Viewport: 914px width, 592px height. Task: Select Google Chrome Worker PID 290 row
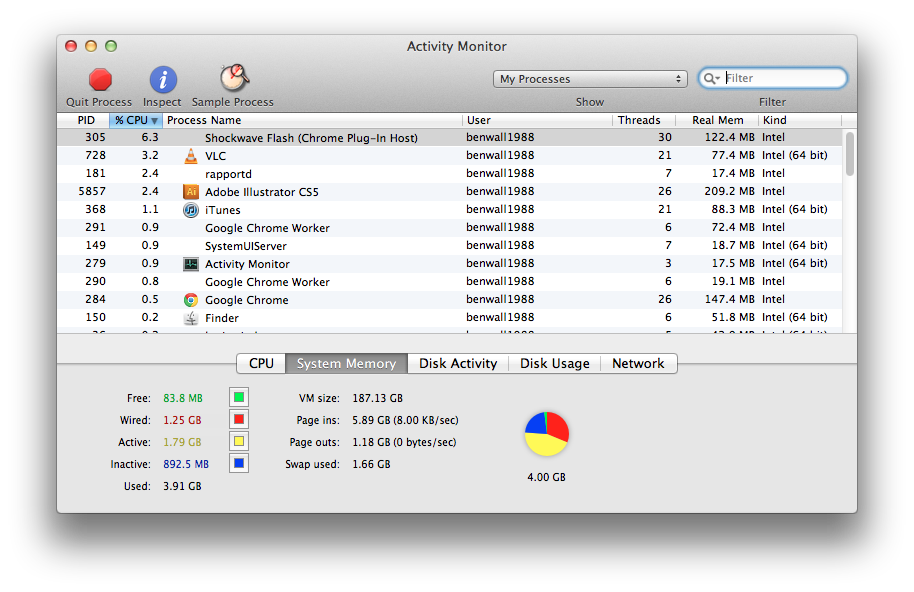450,281
